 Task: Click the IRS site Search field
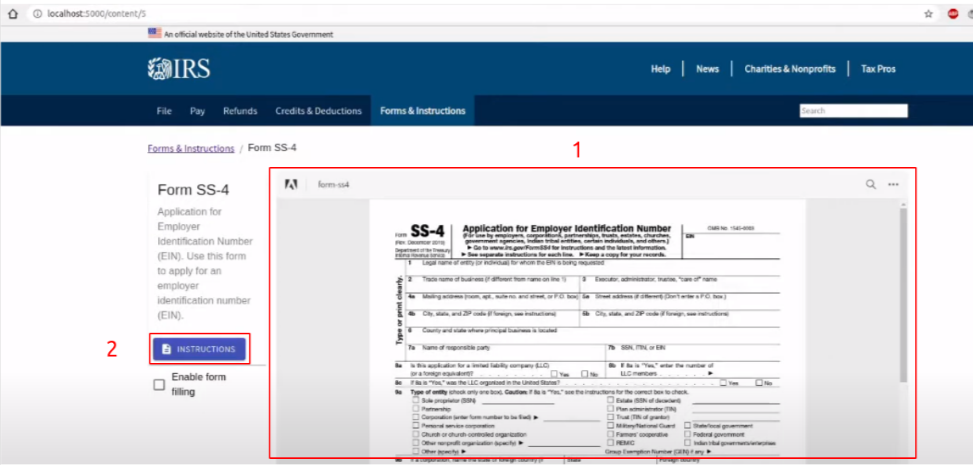pyautogui.click(x=853, y=111)
